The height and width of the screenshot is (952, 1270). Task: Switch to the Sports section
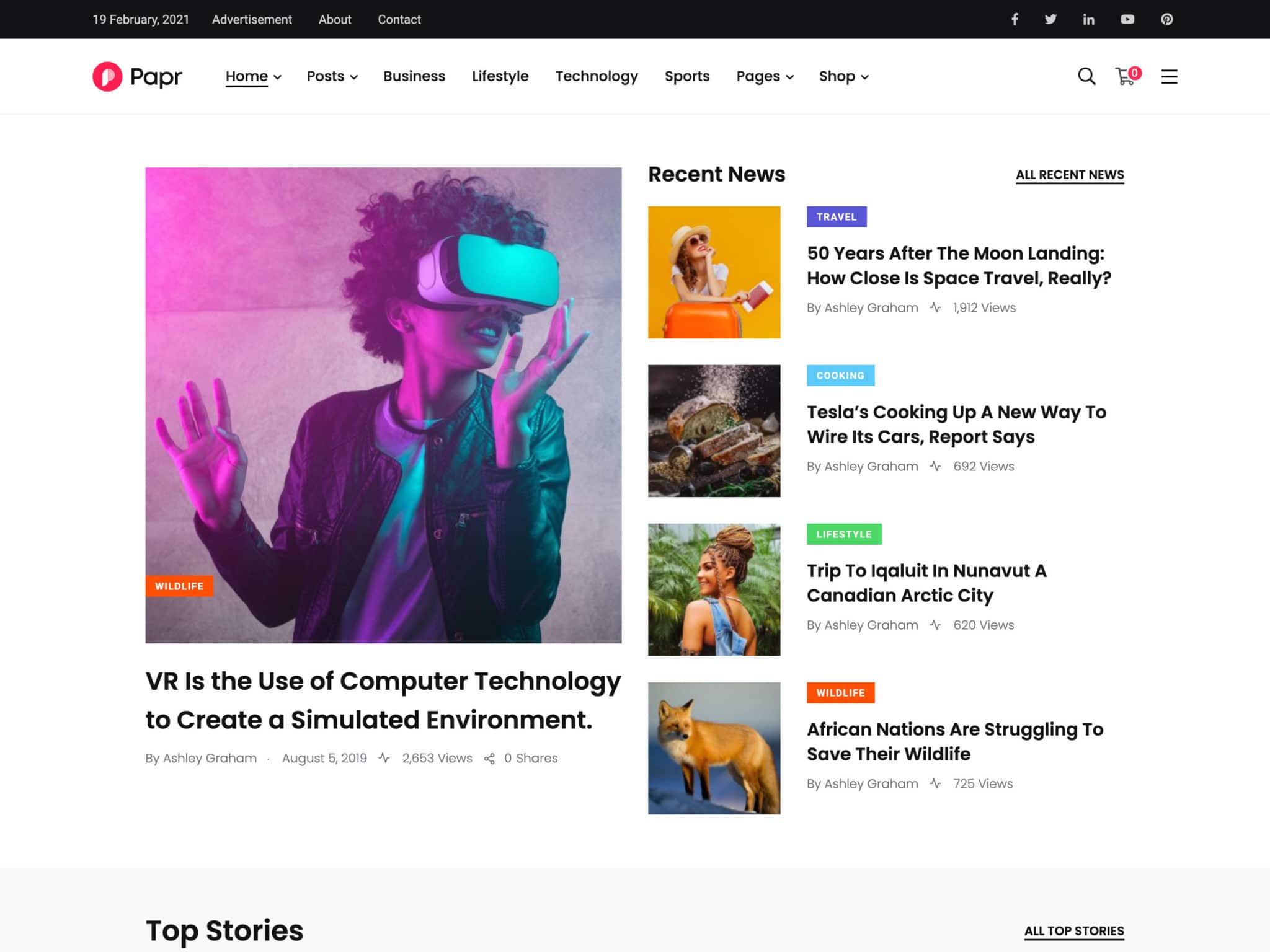[x=687, y=76]
